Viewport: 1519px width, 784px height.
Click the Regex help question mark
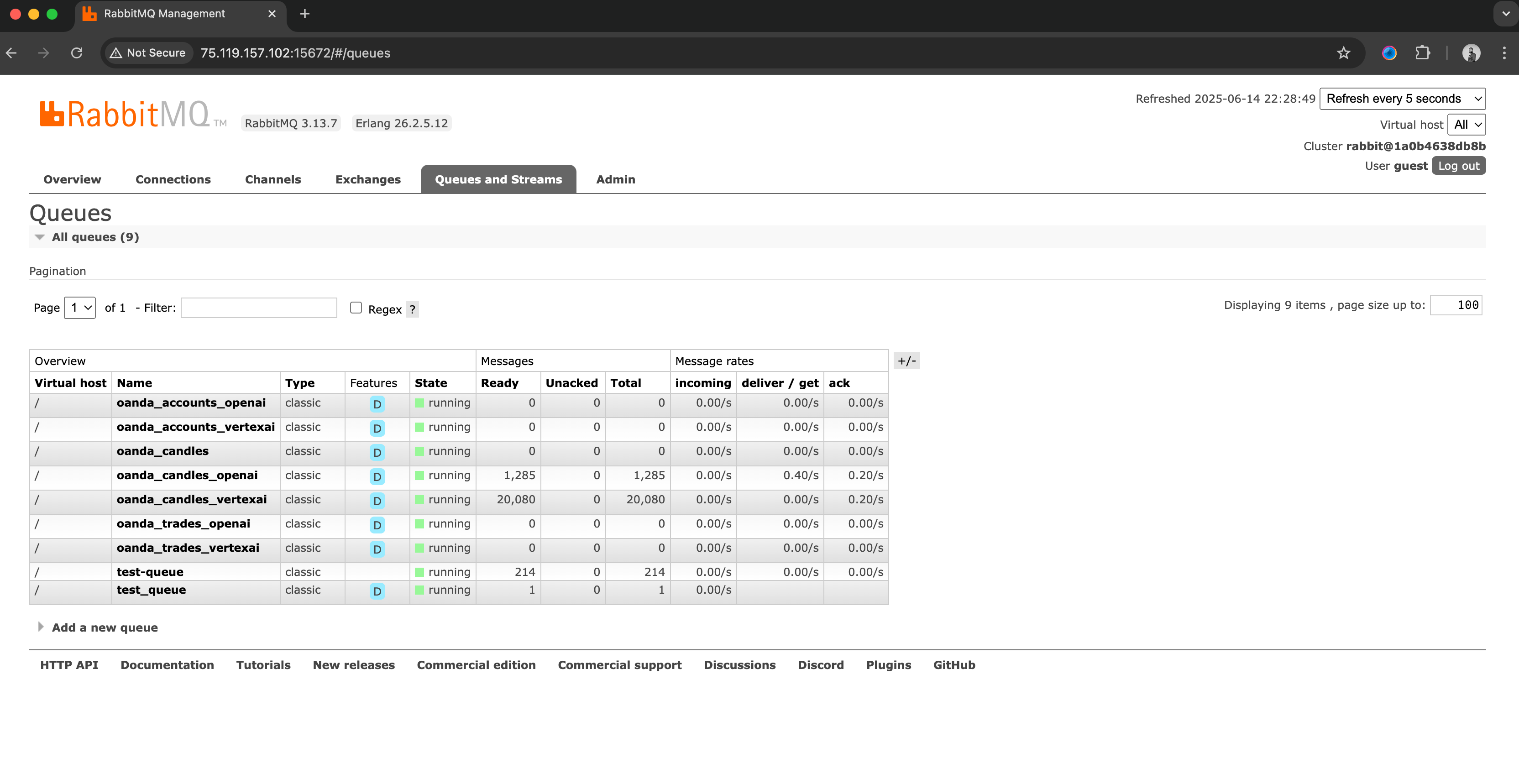[x=412, y=309]
